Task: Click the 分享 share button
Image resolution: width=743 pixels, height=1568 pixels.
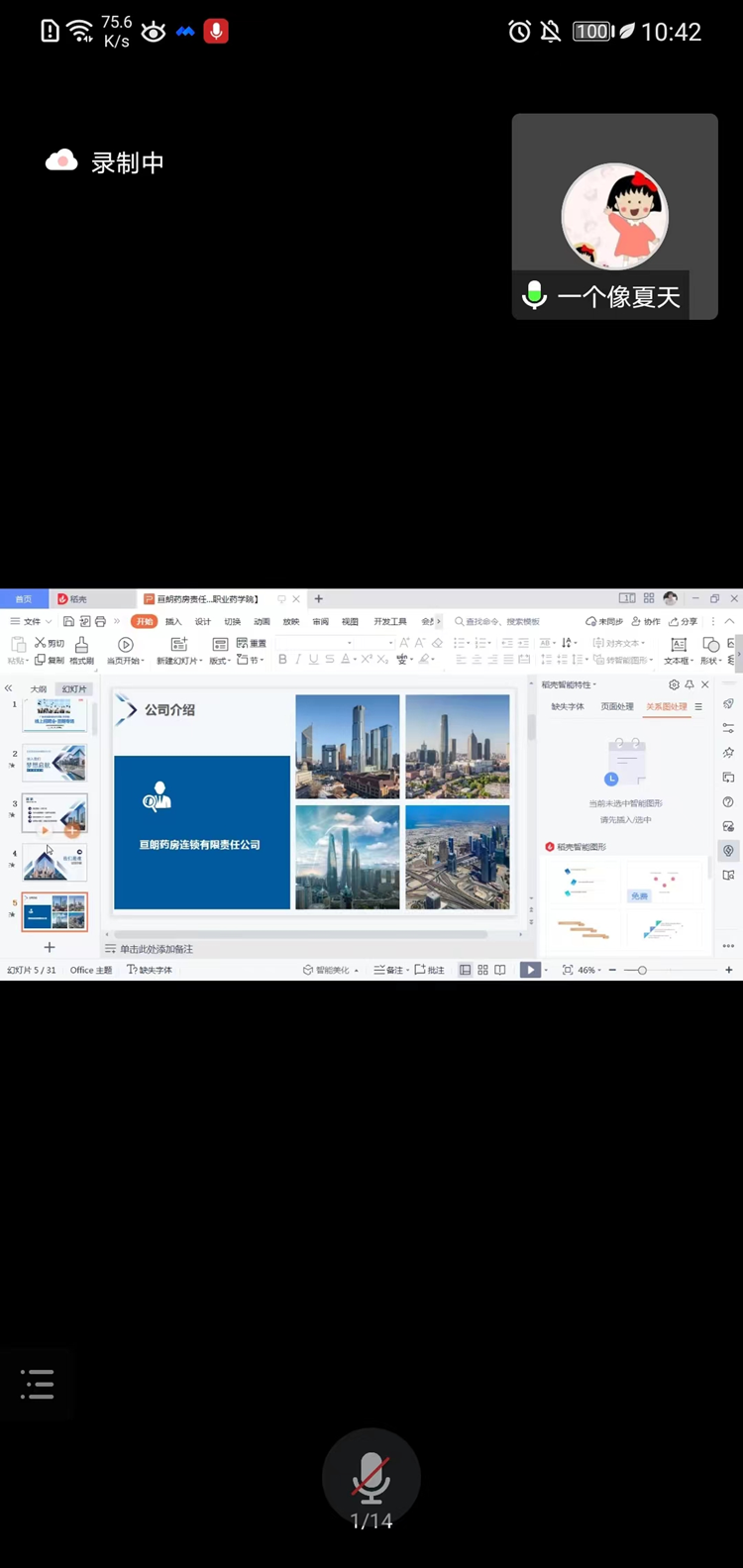Action: click(683, 621)
